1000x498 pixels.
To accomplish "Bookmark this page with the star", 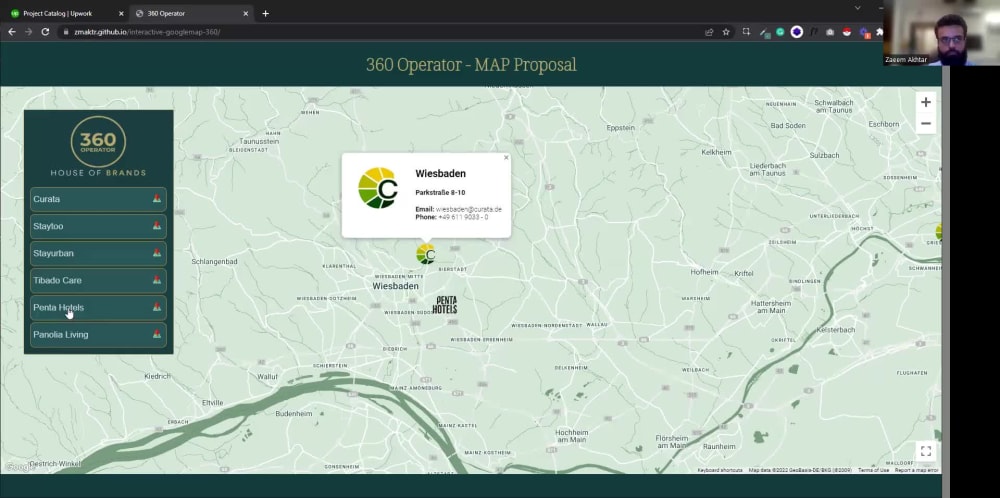I will click(726, 32).
